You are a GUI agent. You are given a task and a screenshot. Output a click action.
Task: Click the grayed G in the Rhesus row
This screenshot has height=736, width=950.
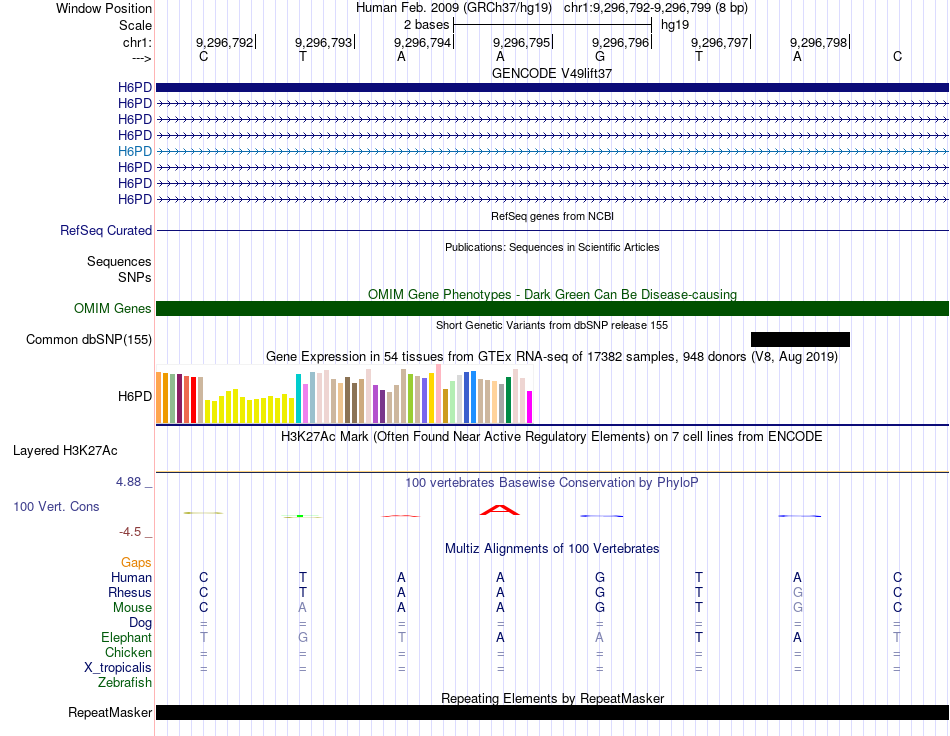click(798, 592)
